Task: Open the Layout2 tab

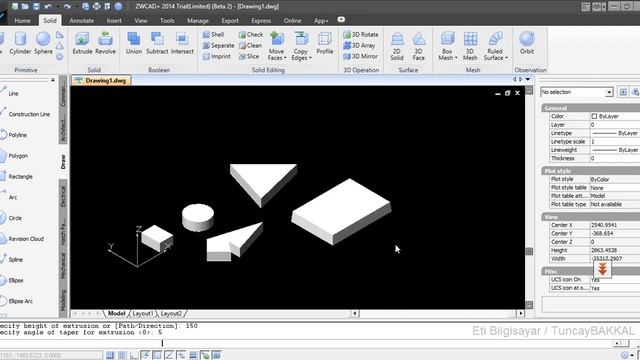Action: [x=171, y=313]
